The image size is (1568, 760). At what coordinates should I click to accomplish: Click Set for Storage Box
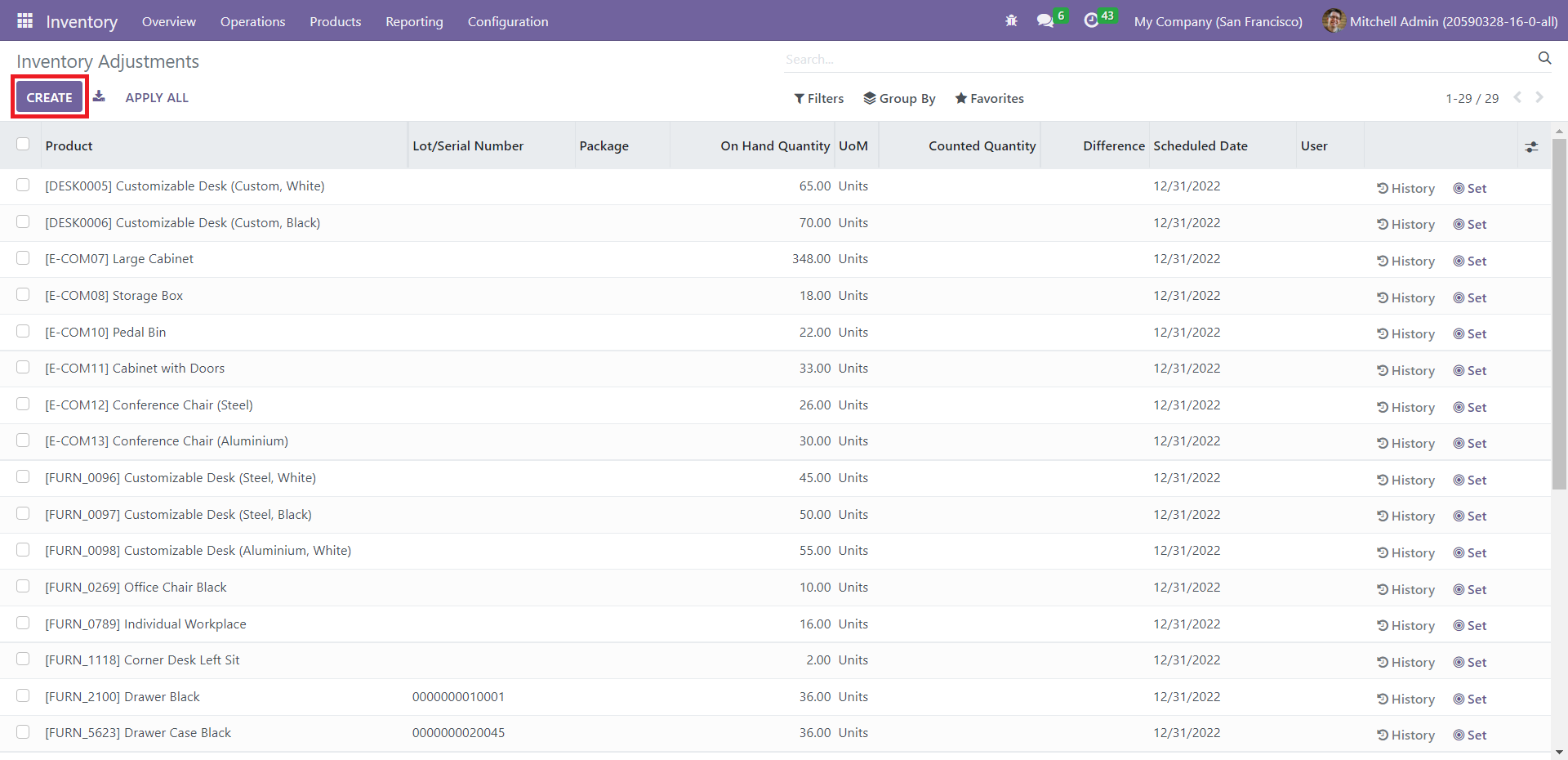(1470, 297)
